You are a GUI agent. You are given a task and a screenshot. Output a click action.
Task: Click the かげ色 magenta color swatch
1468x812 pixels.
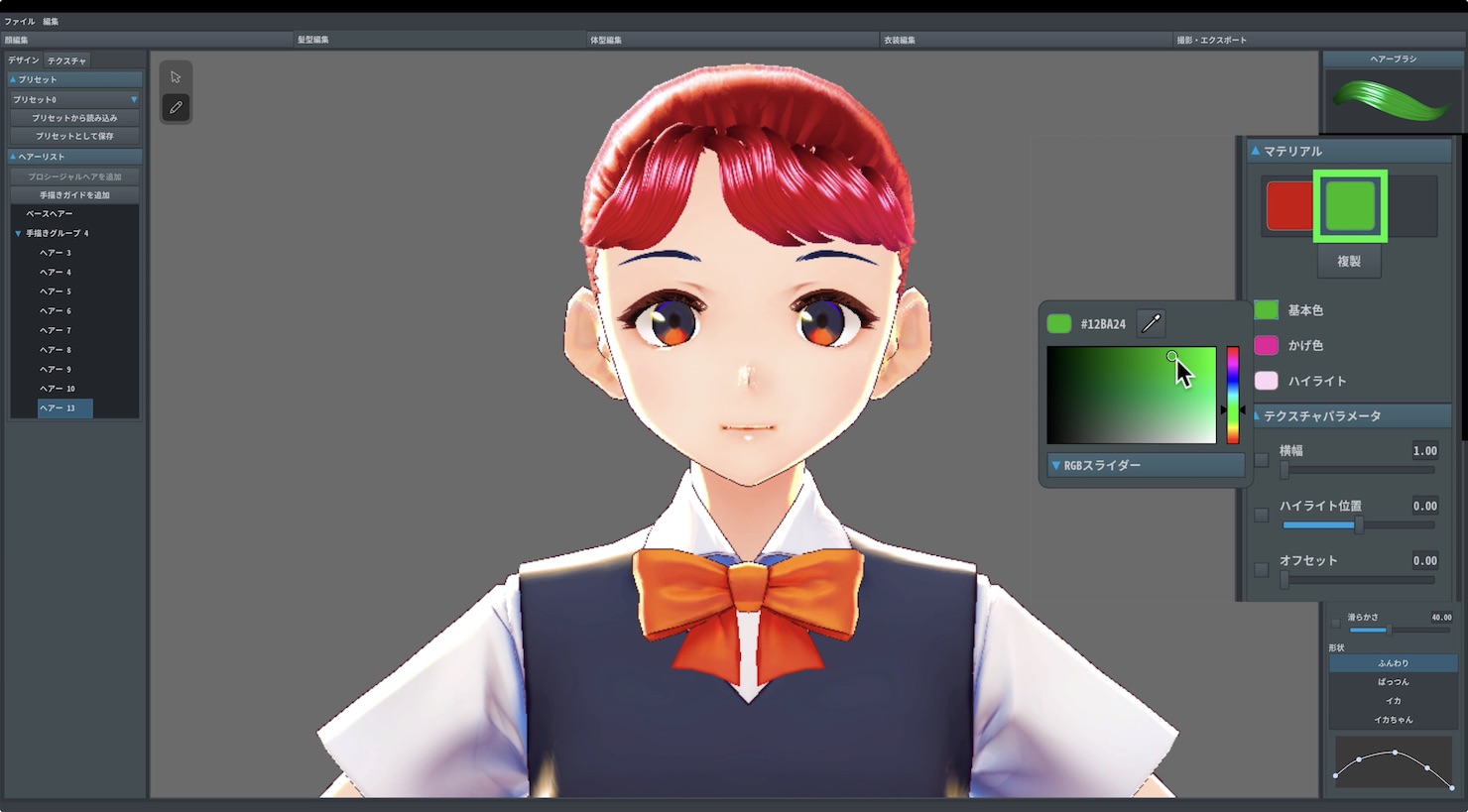[1267, 345]
